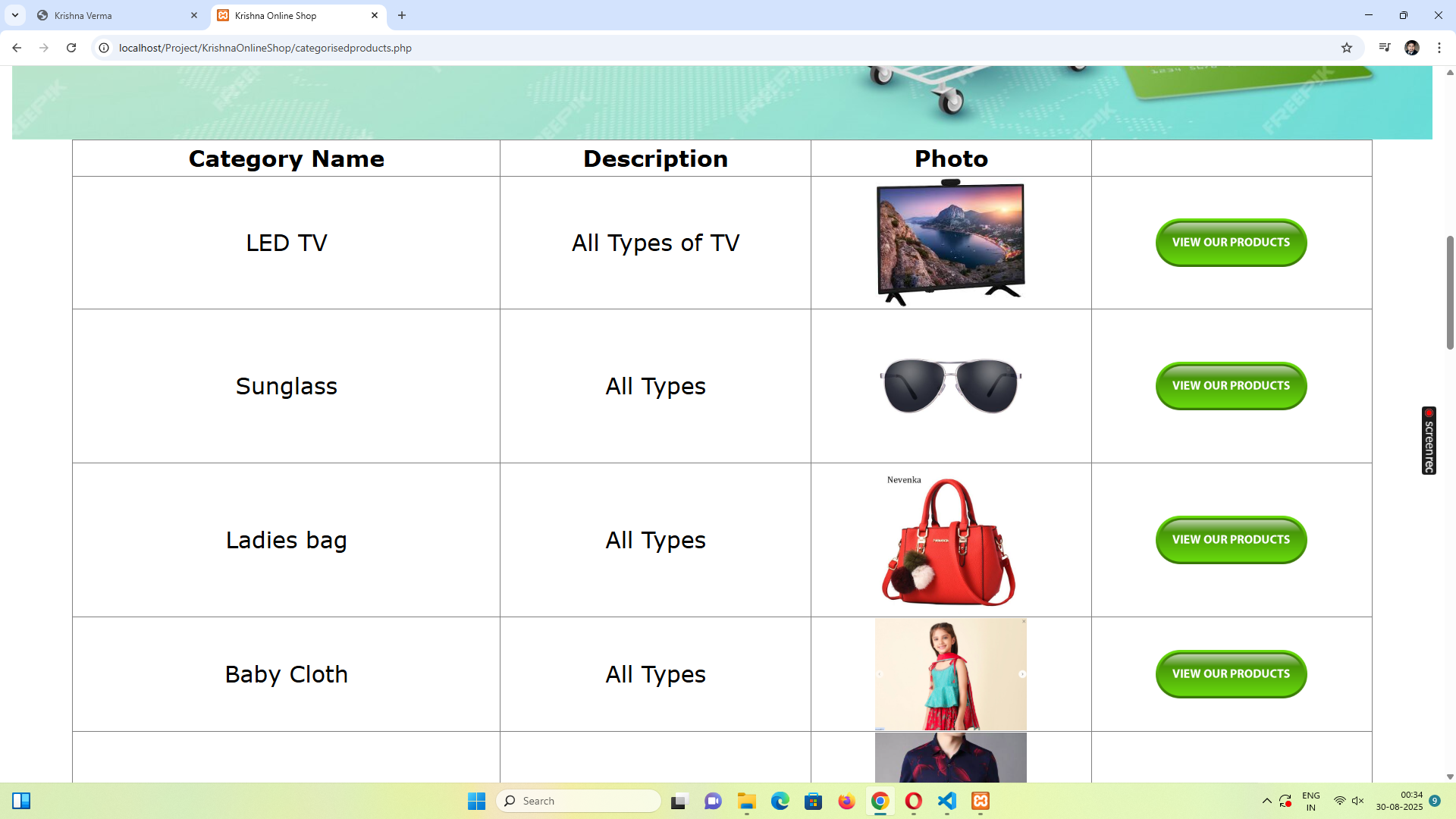
Task: Click the 'Description' column header
Action: 655,158
